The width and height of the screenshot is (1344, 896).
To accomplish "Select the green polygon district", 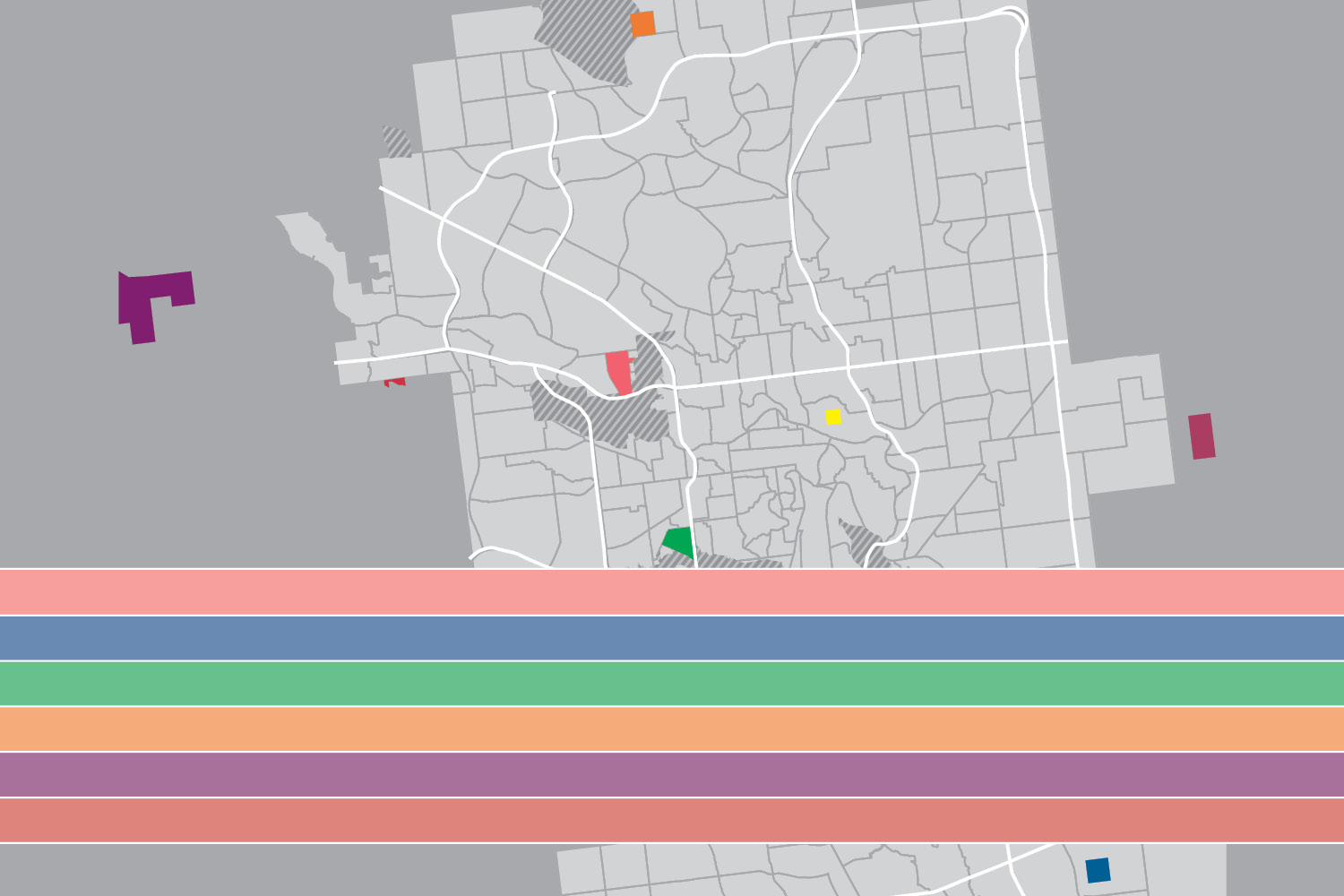I will pos(679,542).
